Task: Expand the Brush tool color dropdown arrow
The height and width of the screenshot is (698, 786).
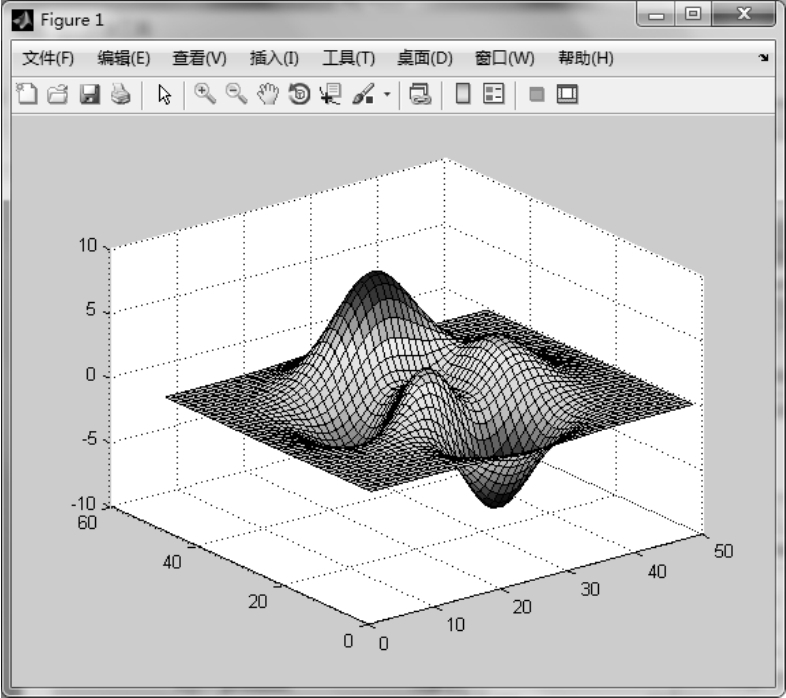Action: [x=386, y=96]
